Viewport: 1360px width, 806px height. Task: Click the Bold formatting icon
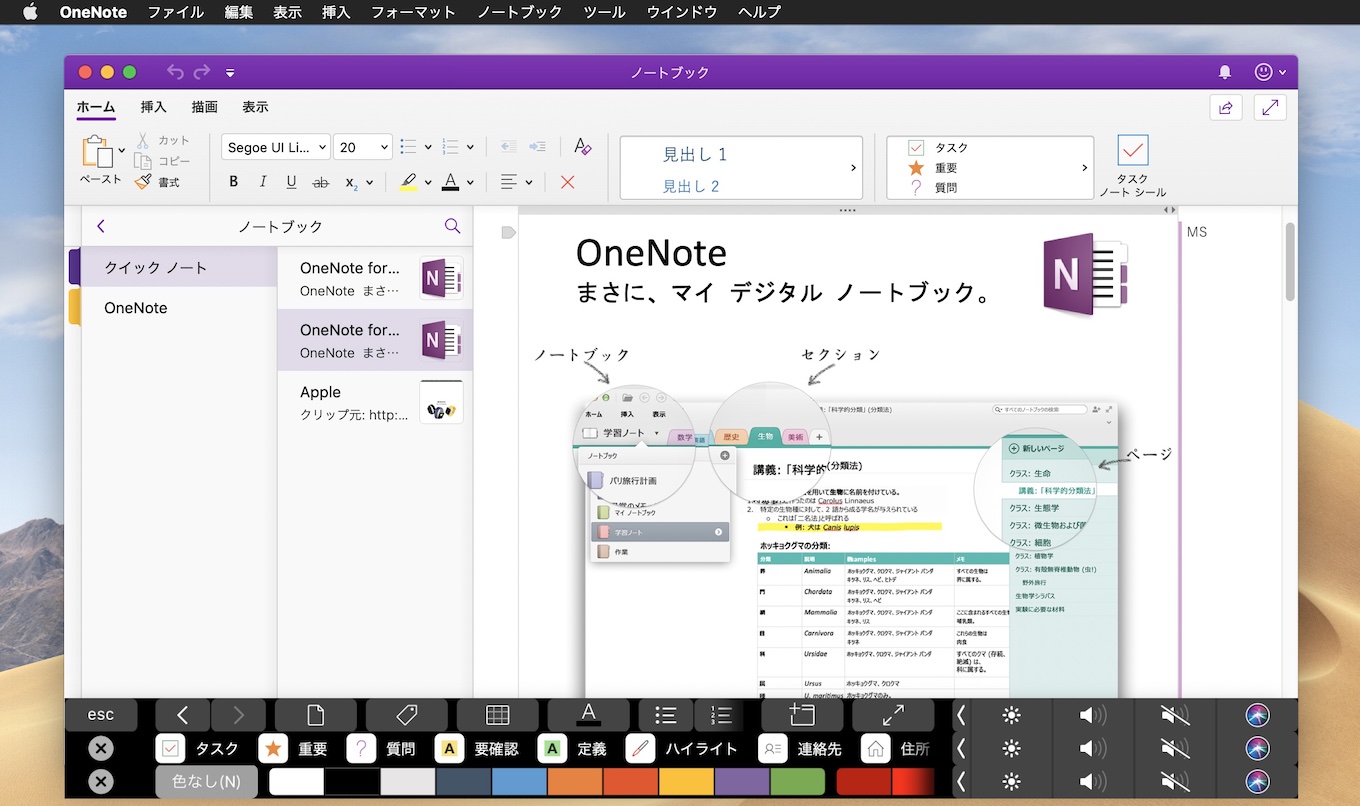tap(234, 182)
